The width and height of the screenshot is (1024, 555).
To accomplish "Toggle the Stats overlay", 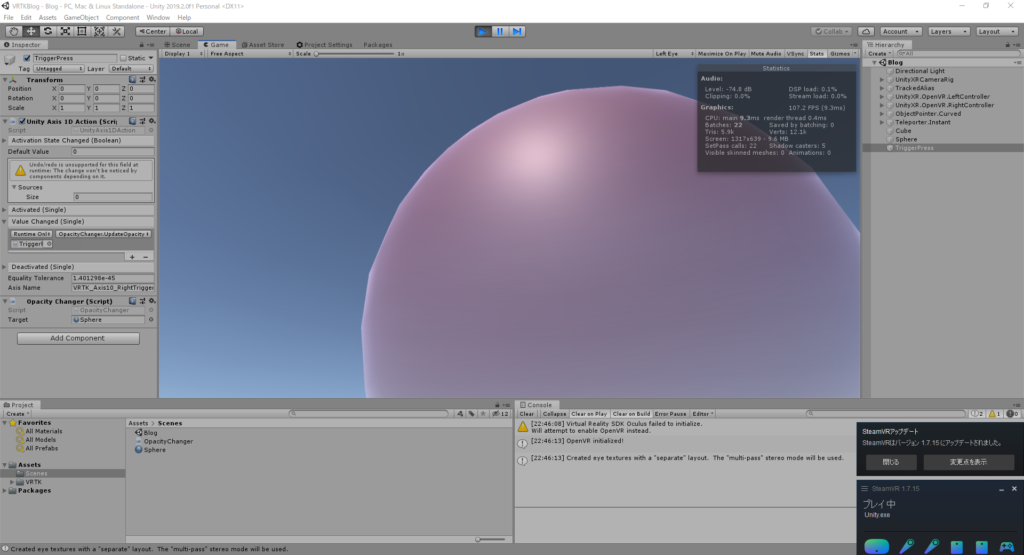I will [816, 54].
